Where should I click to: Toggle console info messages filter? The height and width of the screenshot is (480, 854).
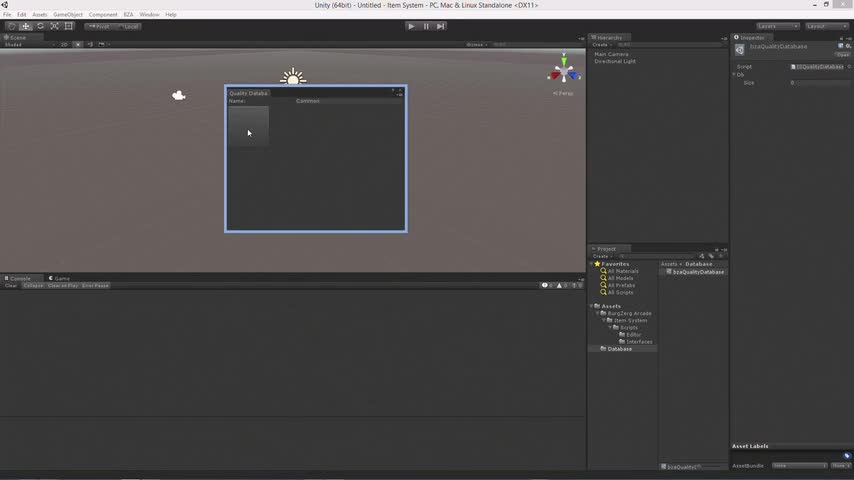(x=547, y=285)
